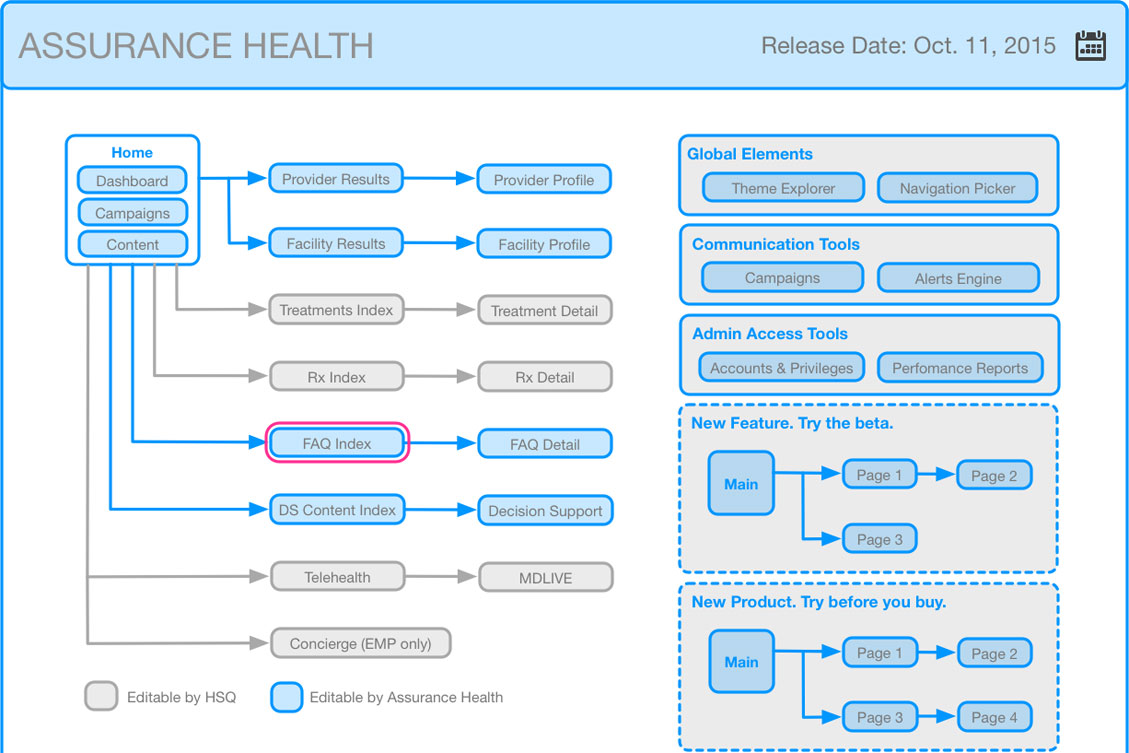Click Accounts & Privileges
This screenshot has height=753, width=1129.
[x=781, y=367]
